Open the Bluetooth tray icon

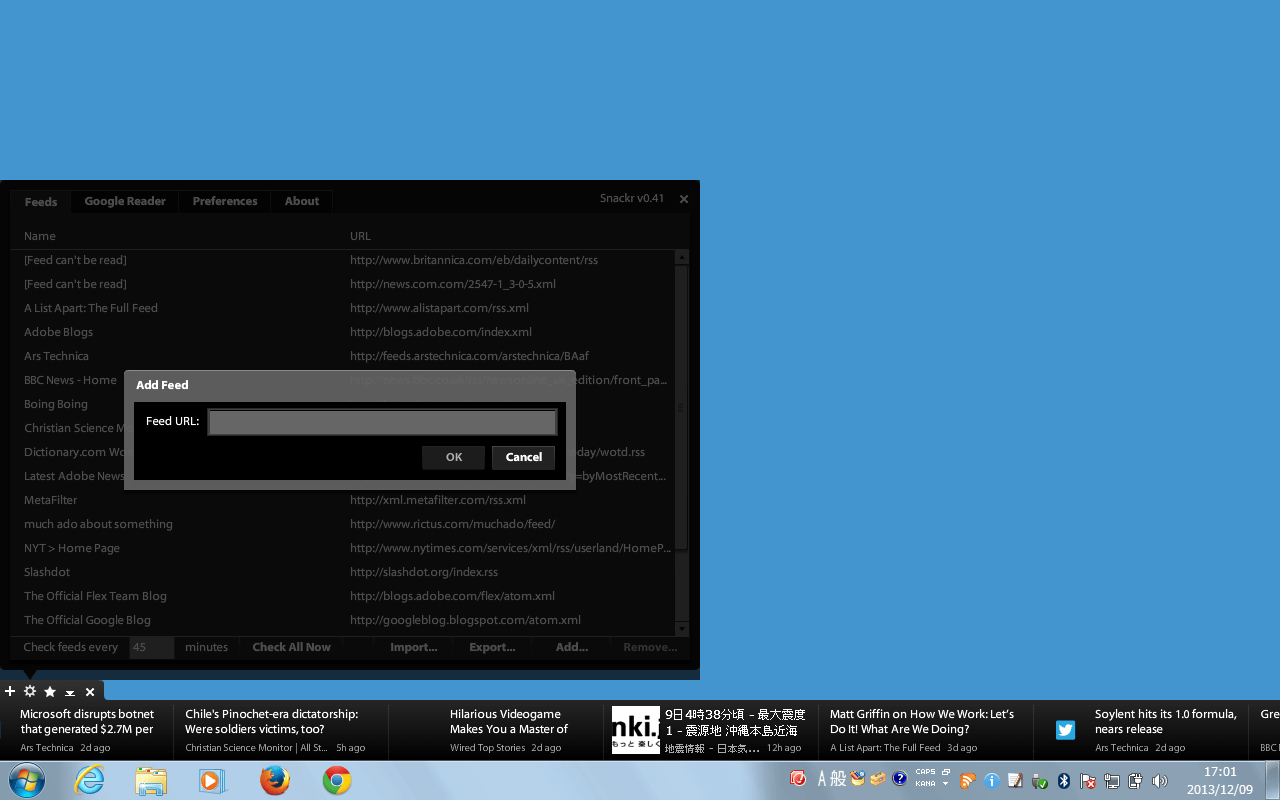tap(1064, 781)
